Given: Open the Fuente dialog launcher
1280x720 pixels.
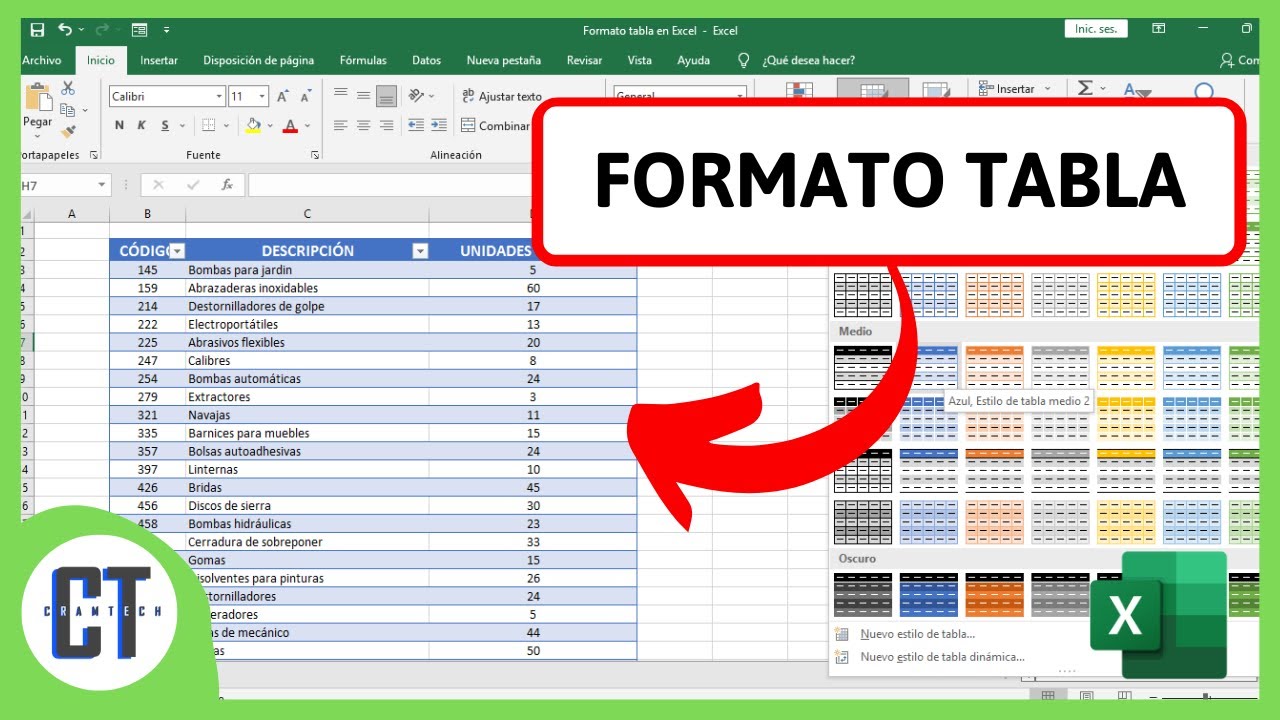Looking at the screenshot, I should click(314, 155).
